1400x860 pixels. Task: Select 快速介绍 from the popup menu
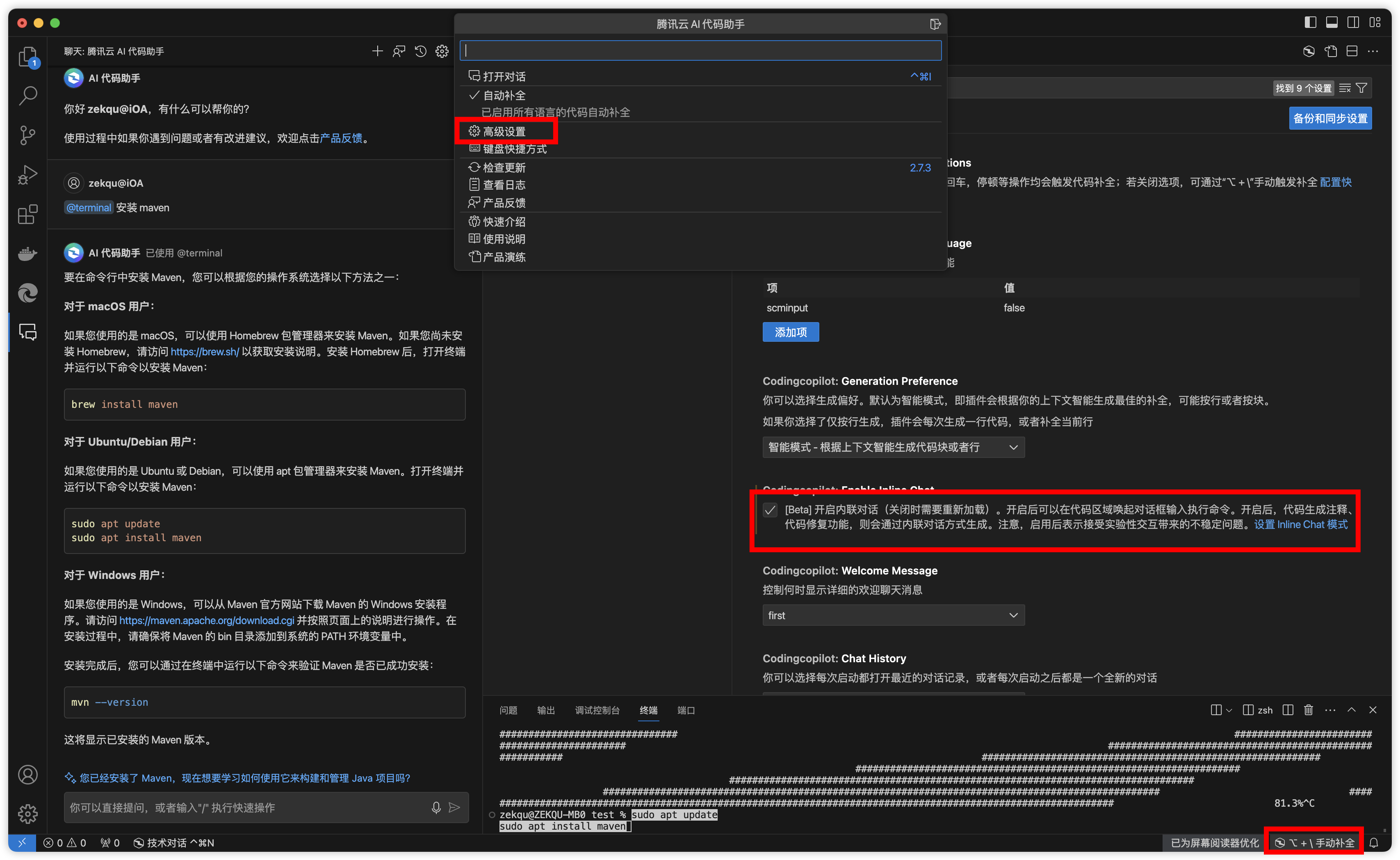pyautogui.click(x=700, y=222)
